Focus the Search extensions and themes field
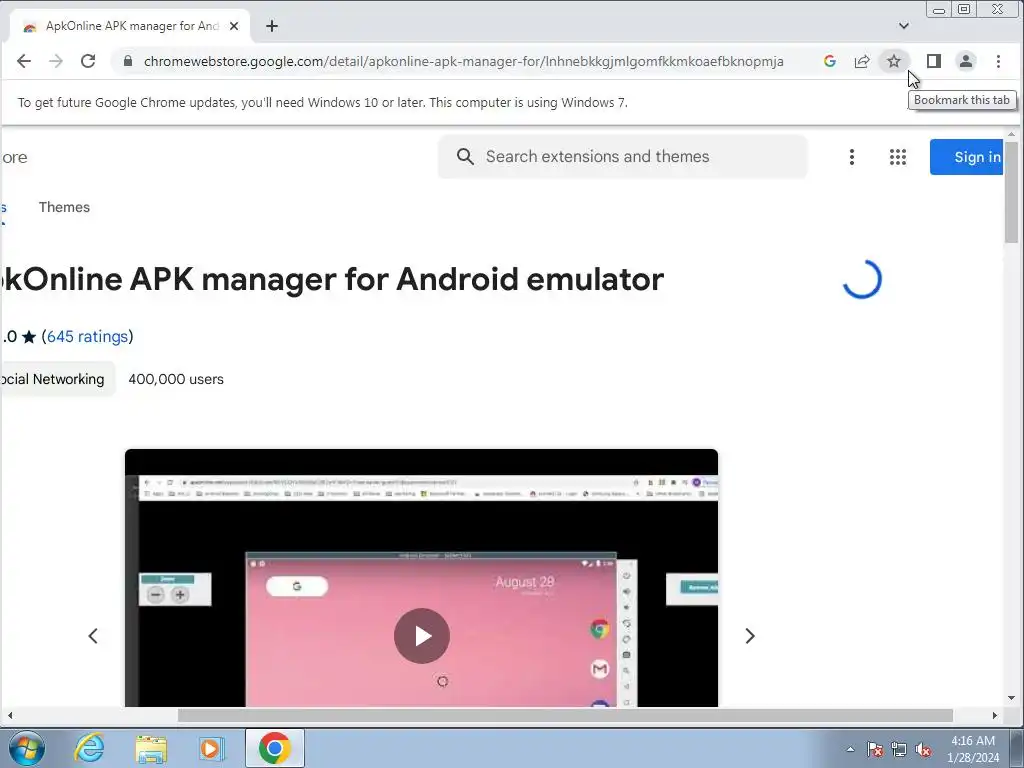This screenshot has width=1024, height=768. (x=623, y=157)
